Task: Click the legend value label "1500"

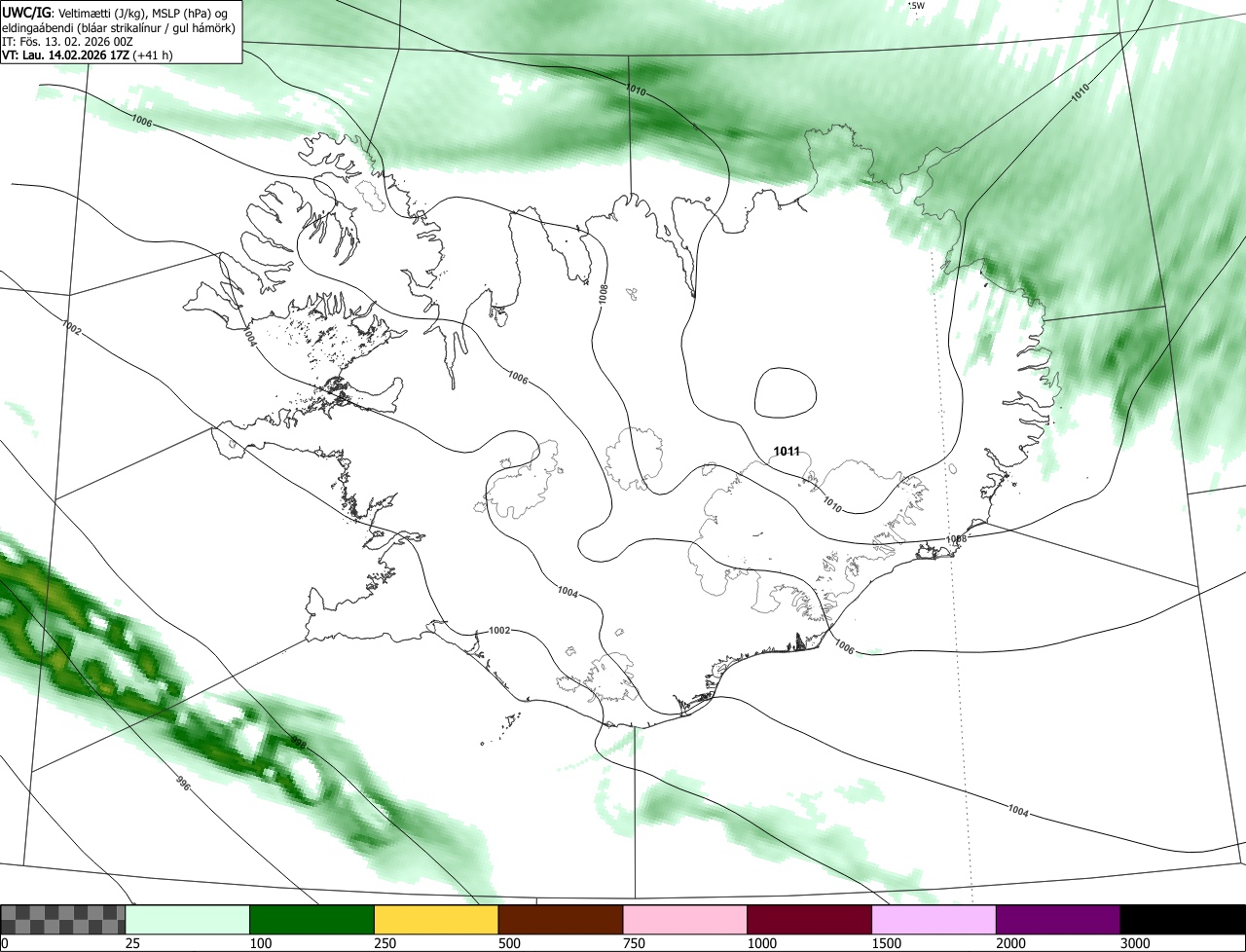Action: (887, 943)
